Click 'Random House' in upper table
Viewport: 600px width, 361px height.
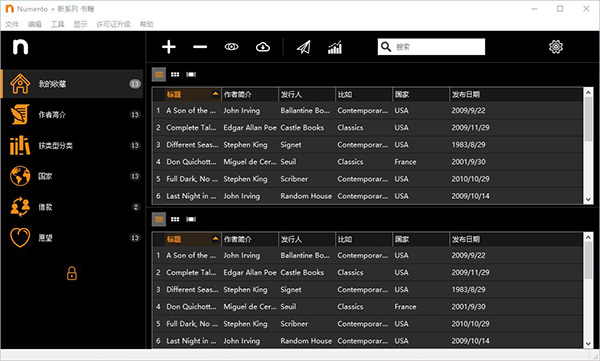tap(306, 196)
